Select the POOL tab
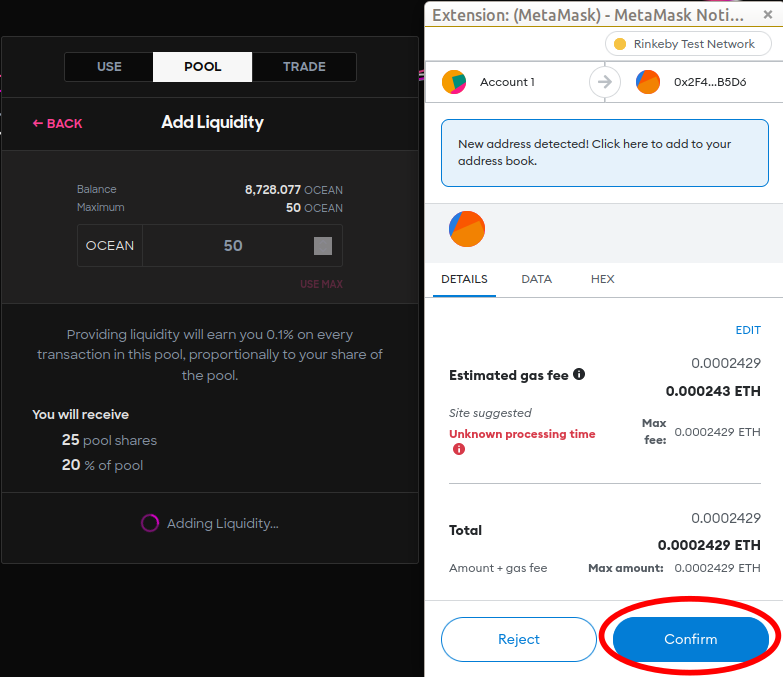783x677 pixels. point(202,66)
